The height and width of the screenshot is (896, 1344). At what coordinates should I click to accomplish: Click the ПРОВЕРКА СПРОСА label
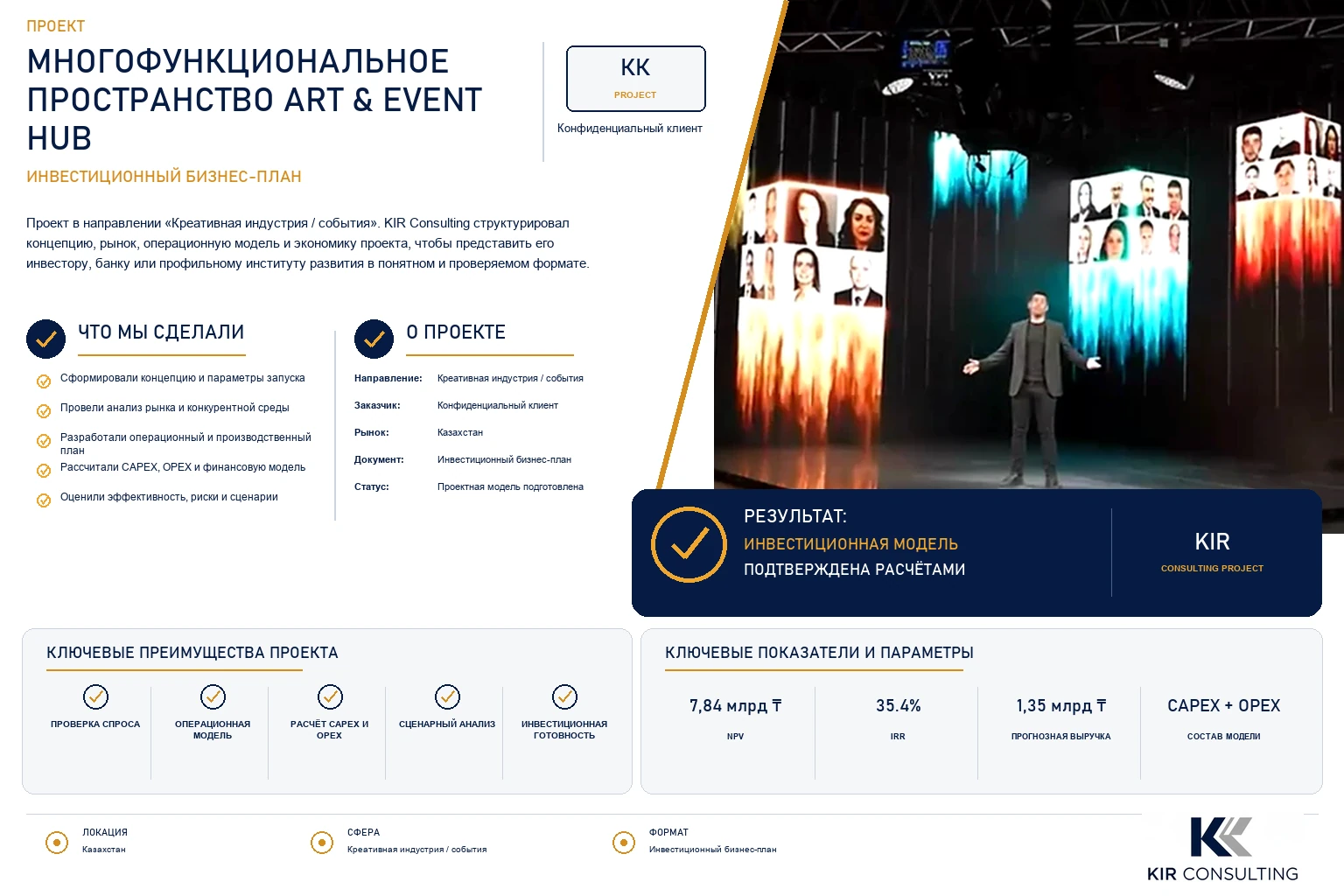pos(95,724)
